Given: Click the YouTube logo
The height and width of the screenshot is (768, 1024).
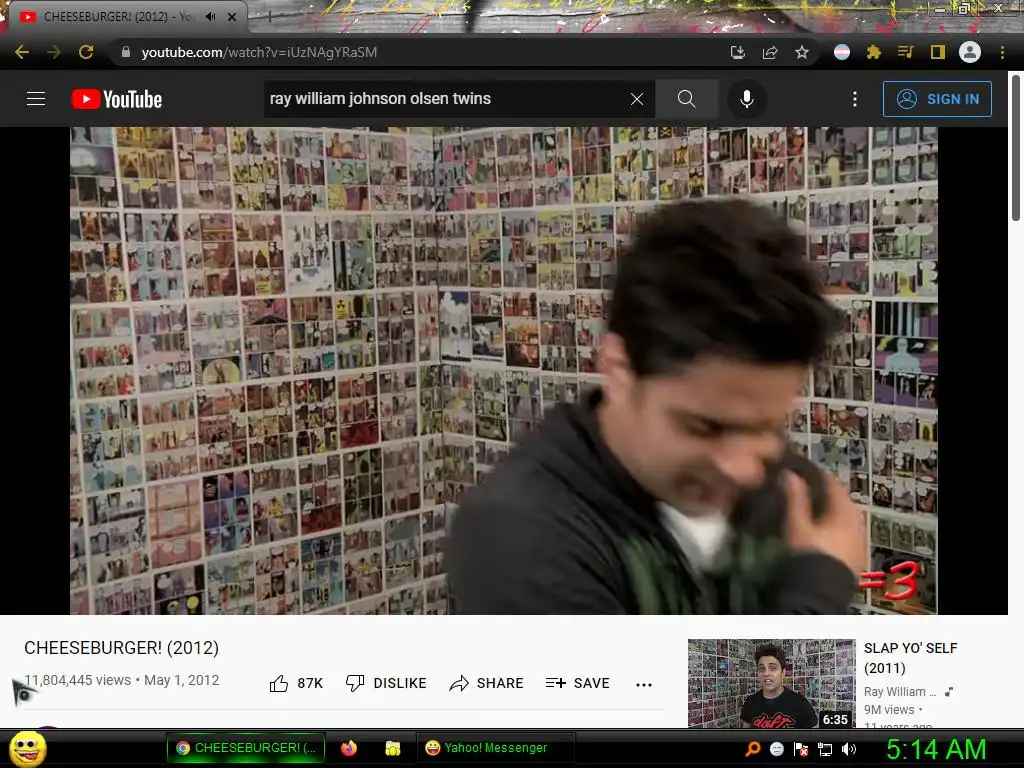Looking at the screenshot, I should (117, 99).
